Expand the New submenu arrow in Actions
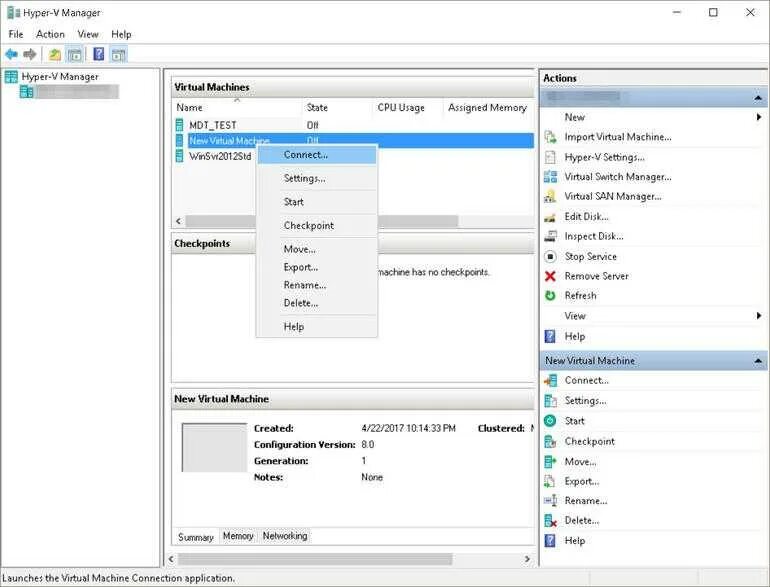 [x=759, y=117]
